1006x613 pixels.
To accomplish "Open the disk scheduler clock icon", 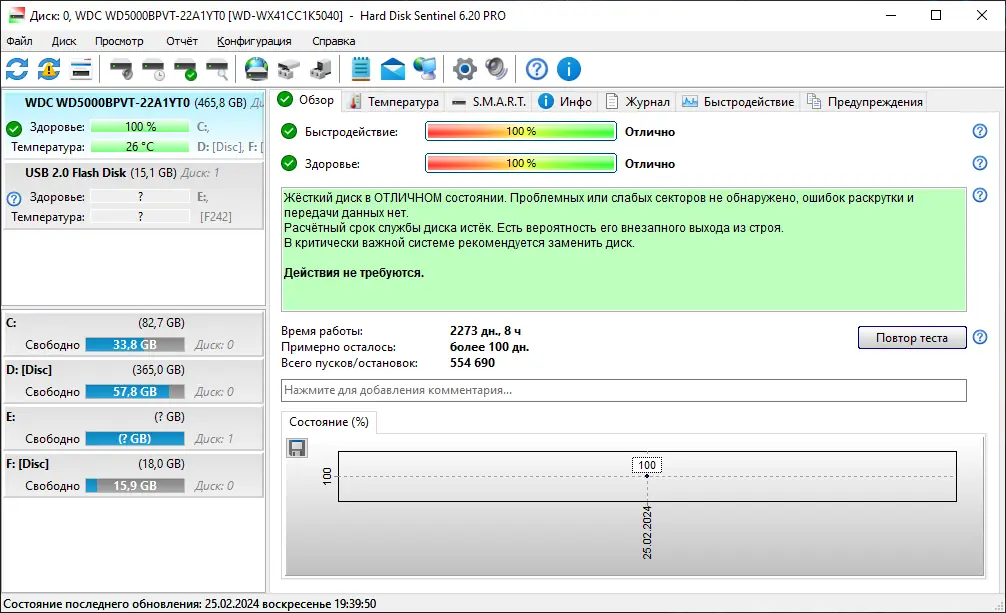I will pos(153,69).
